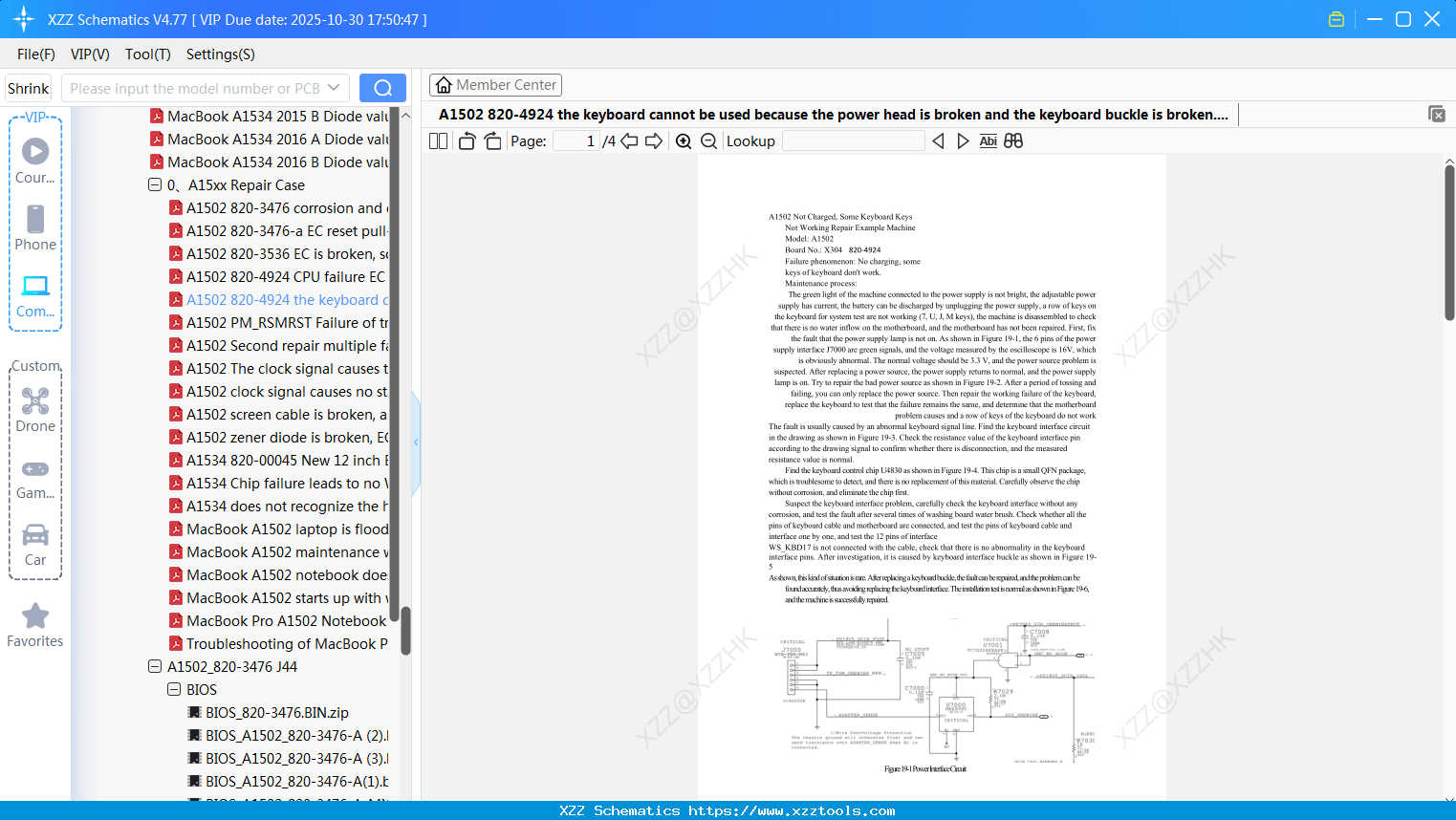Click the binoculars search icon

(1013, 140)
